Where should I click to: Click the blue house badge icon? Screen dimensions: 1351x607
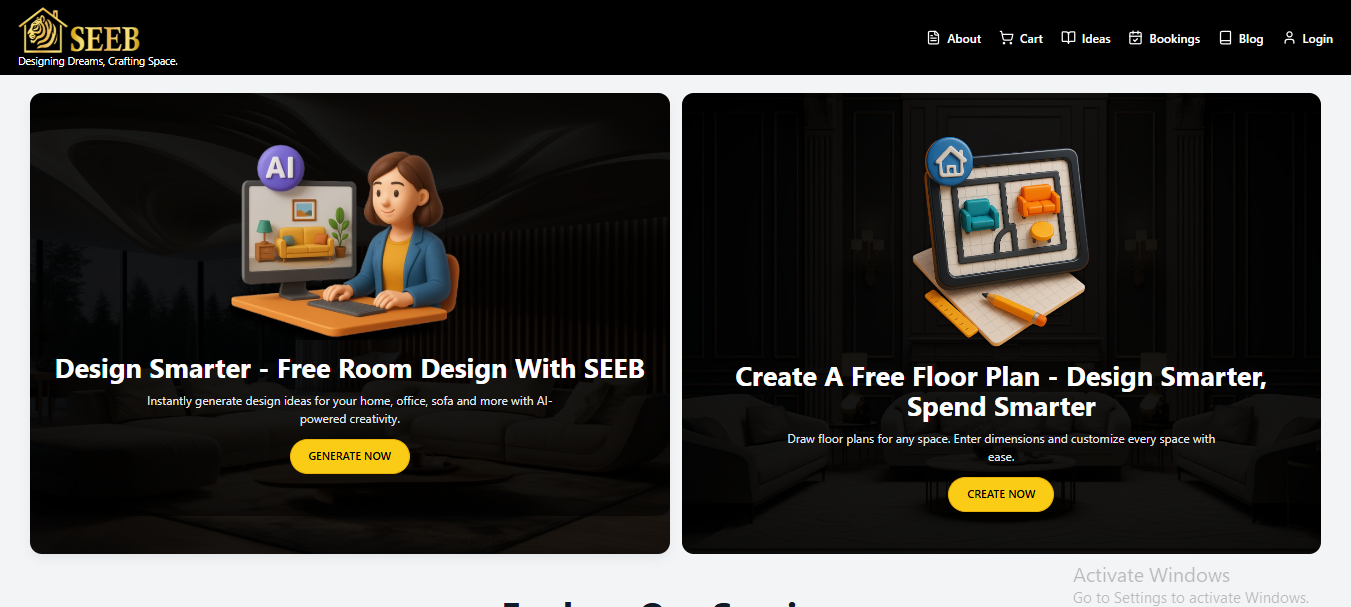coord(950,161)
